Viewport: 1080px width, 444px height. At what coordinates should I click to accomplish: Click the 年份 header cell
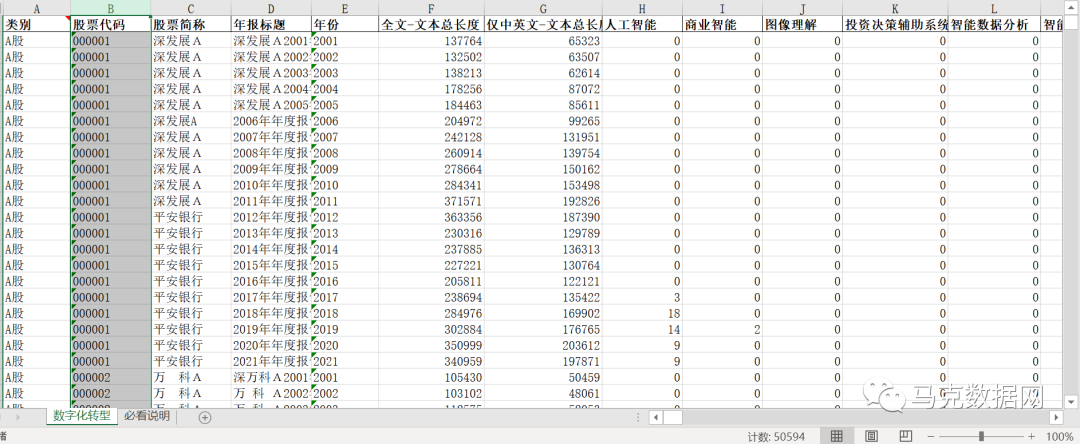(344, 24)
